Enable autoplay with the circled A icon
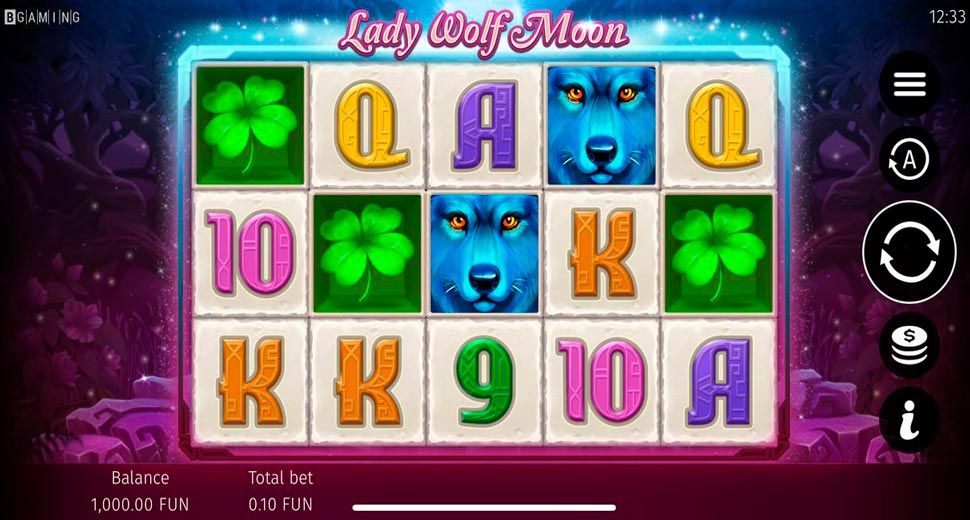970x520 pixels. pyautogui.click(x=909, y=160)
